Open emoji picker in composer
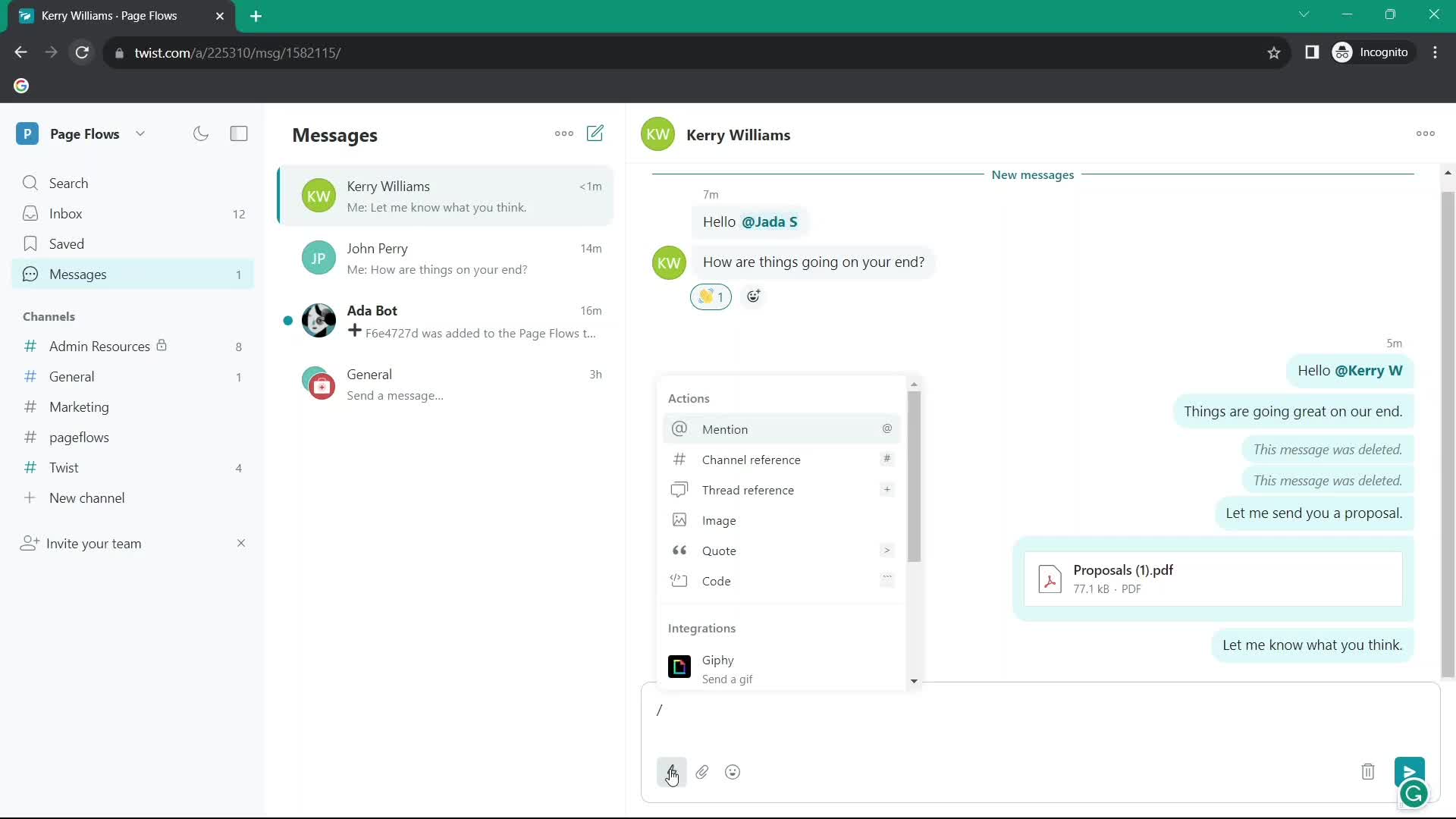The height and width of the screenshot is (819, 1456). pos(733,772)
